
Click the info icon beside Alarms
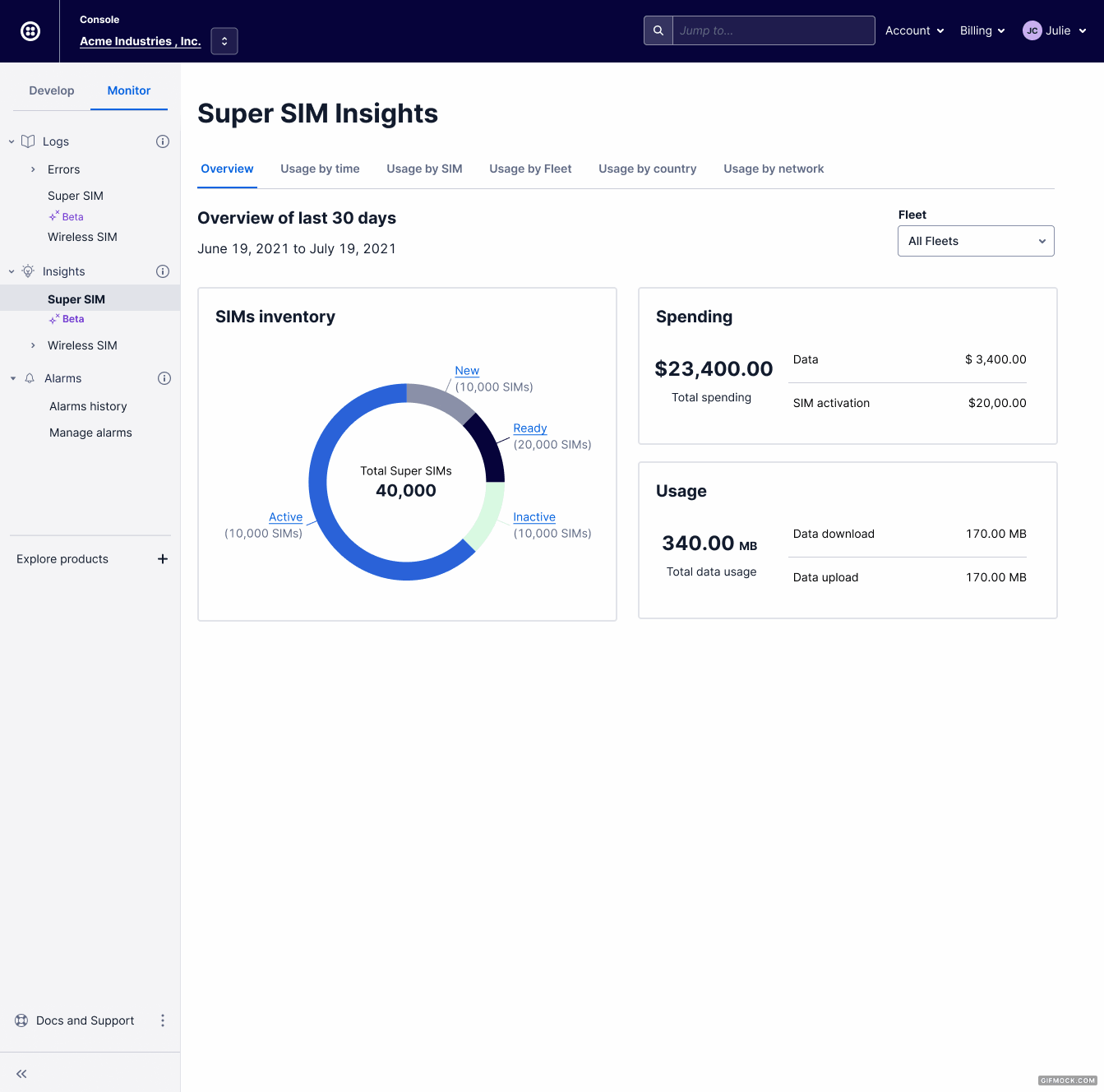point(164,378)
